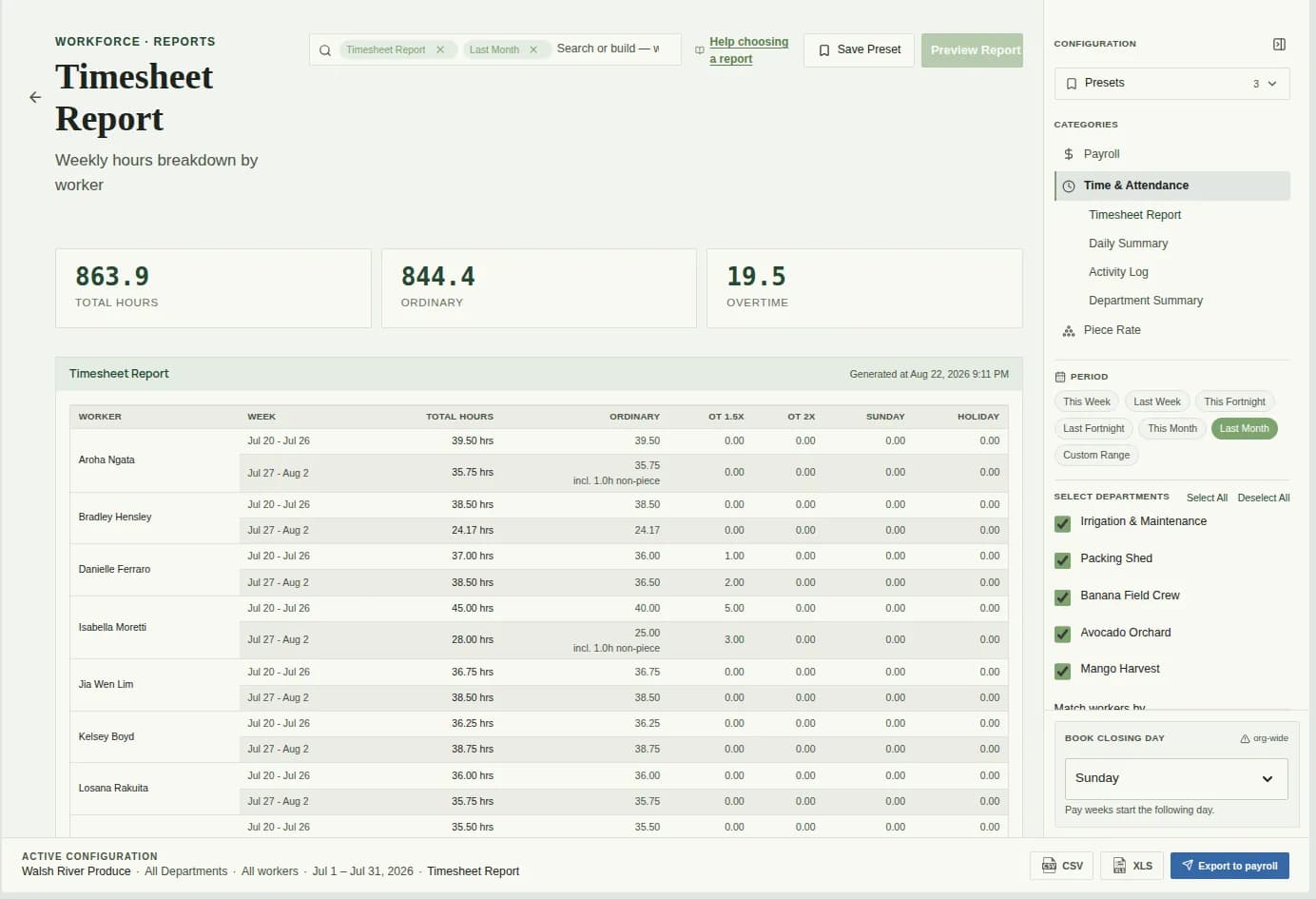Select the This Fortnight period
1316x899 pixels.
(1234, 402)
